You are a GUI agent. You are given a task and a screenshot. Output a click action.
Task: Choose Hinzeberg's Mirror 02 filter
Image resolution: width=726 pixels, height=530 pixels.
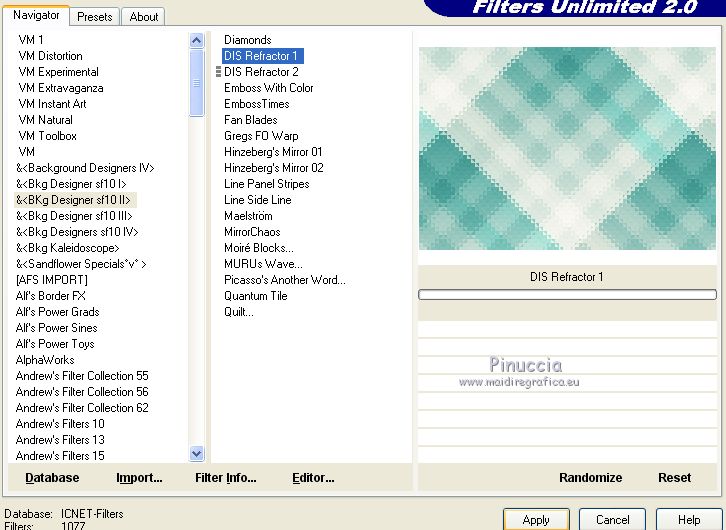(274, 168)
